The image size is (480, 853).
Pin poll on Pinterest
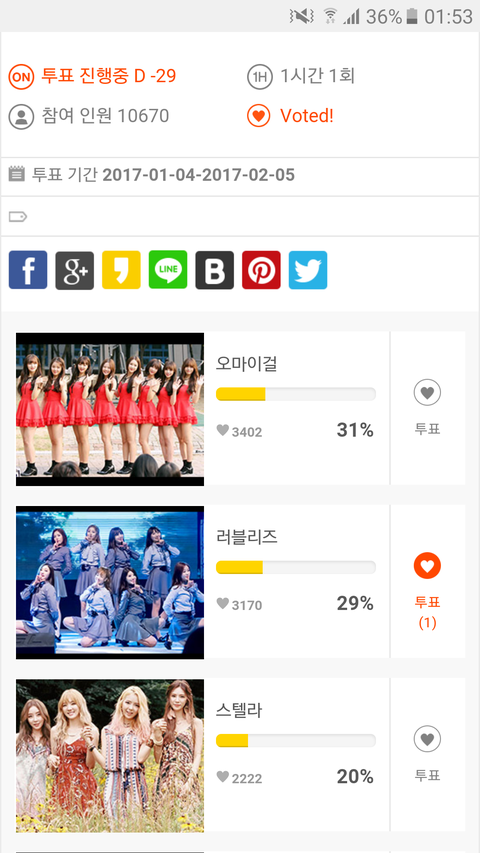(261, 270)
